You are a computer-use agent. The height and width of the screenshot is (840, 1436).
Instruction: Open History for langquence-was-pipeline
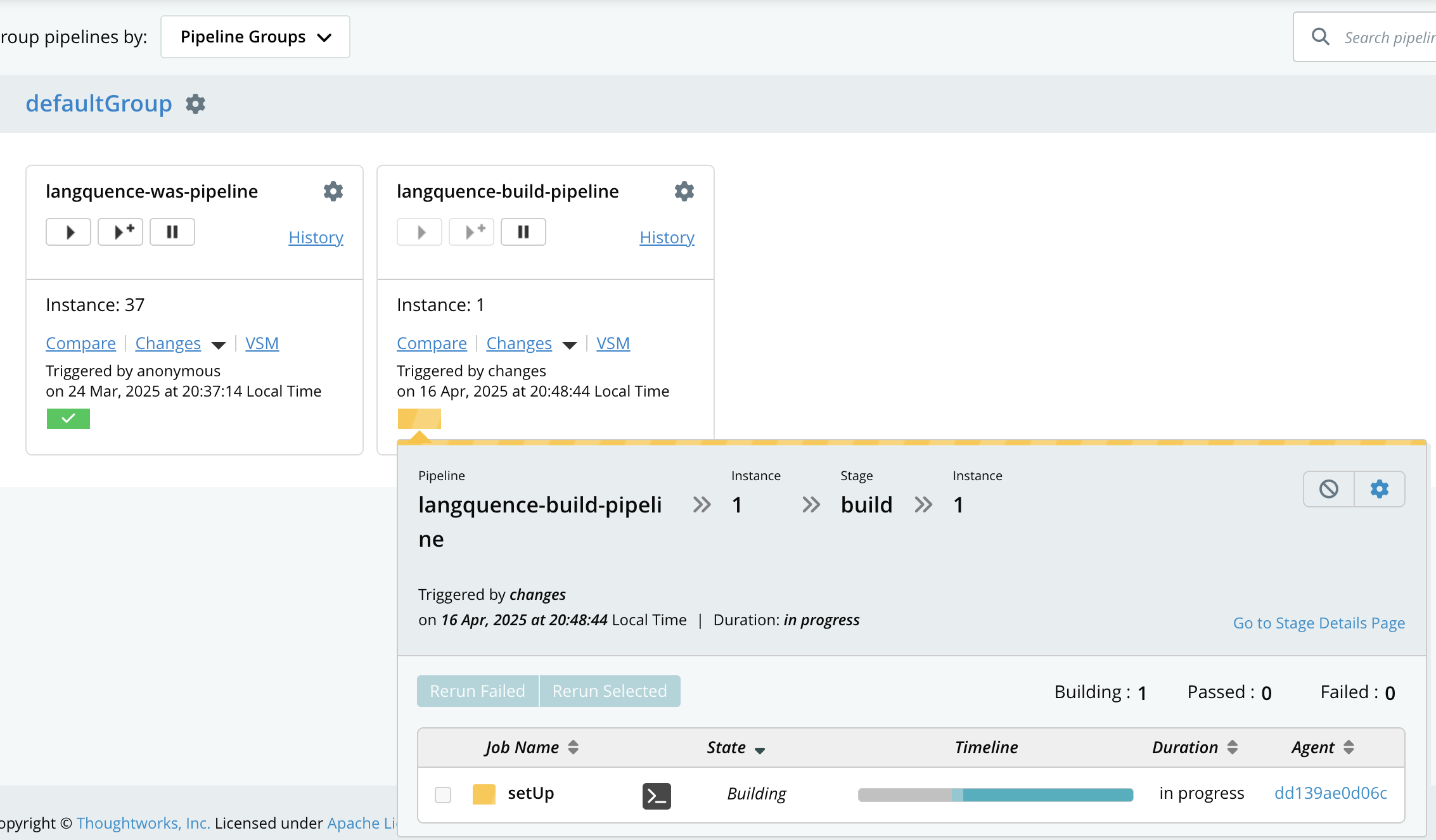316,238
